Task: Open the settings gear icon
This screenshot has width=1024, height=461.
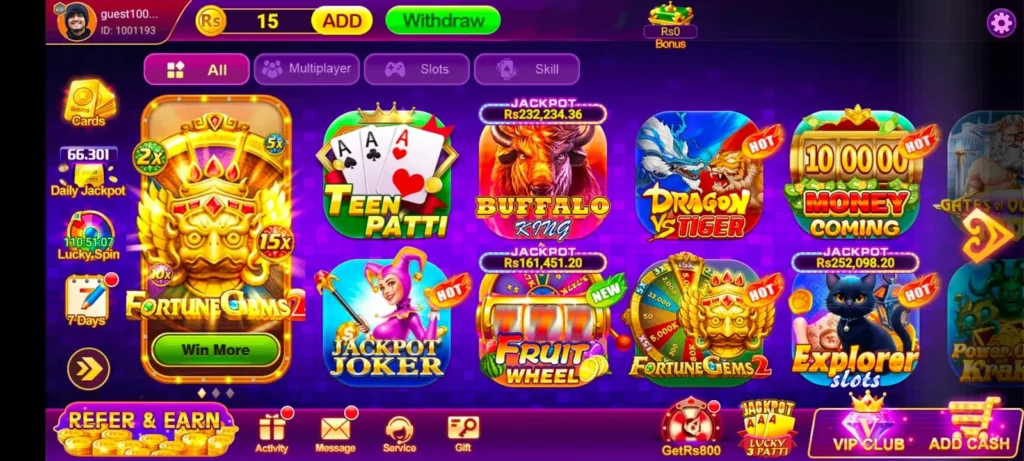Action: (x=1000, y=24)
